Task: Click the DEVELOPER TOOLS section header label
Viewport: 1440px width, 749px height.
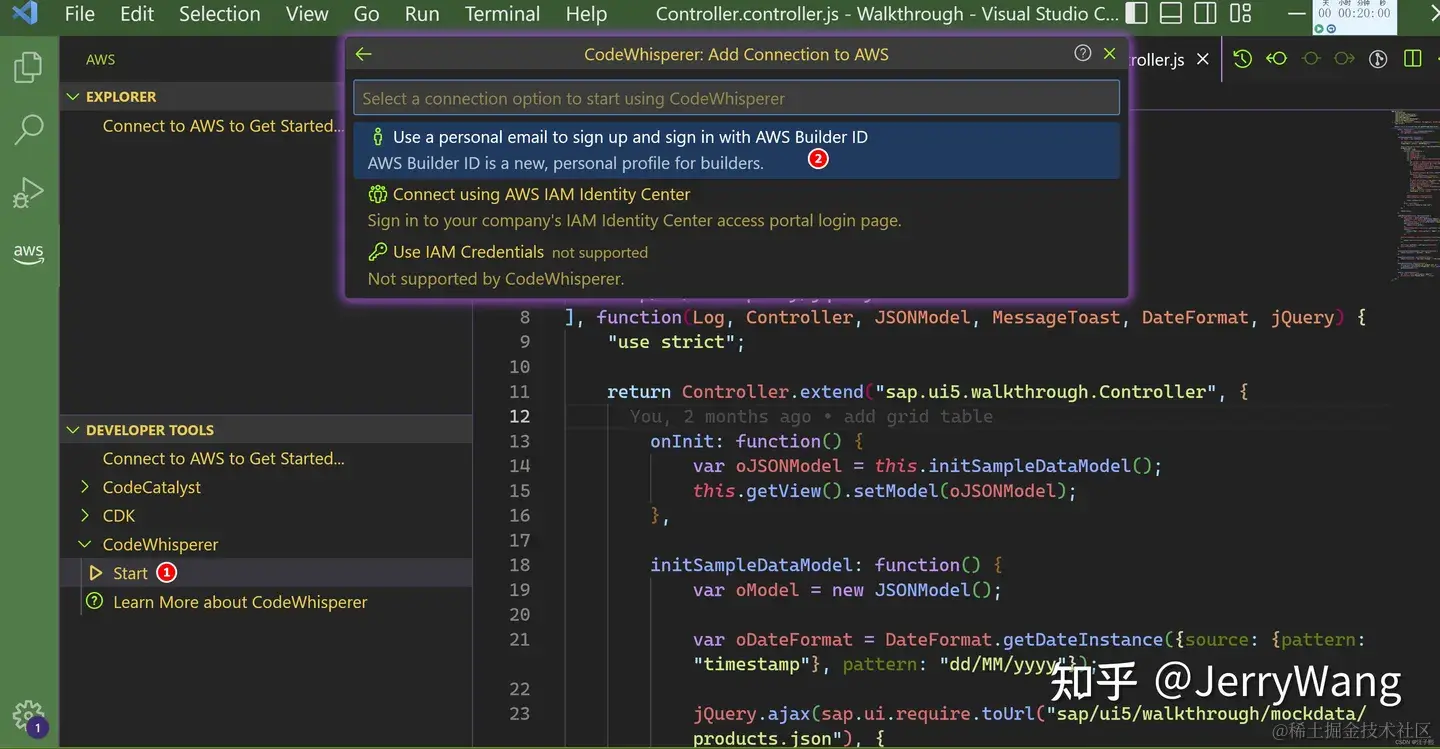Action: coord(150,430)
